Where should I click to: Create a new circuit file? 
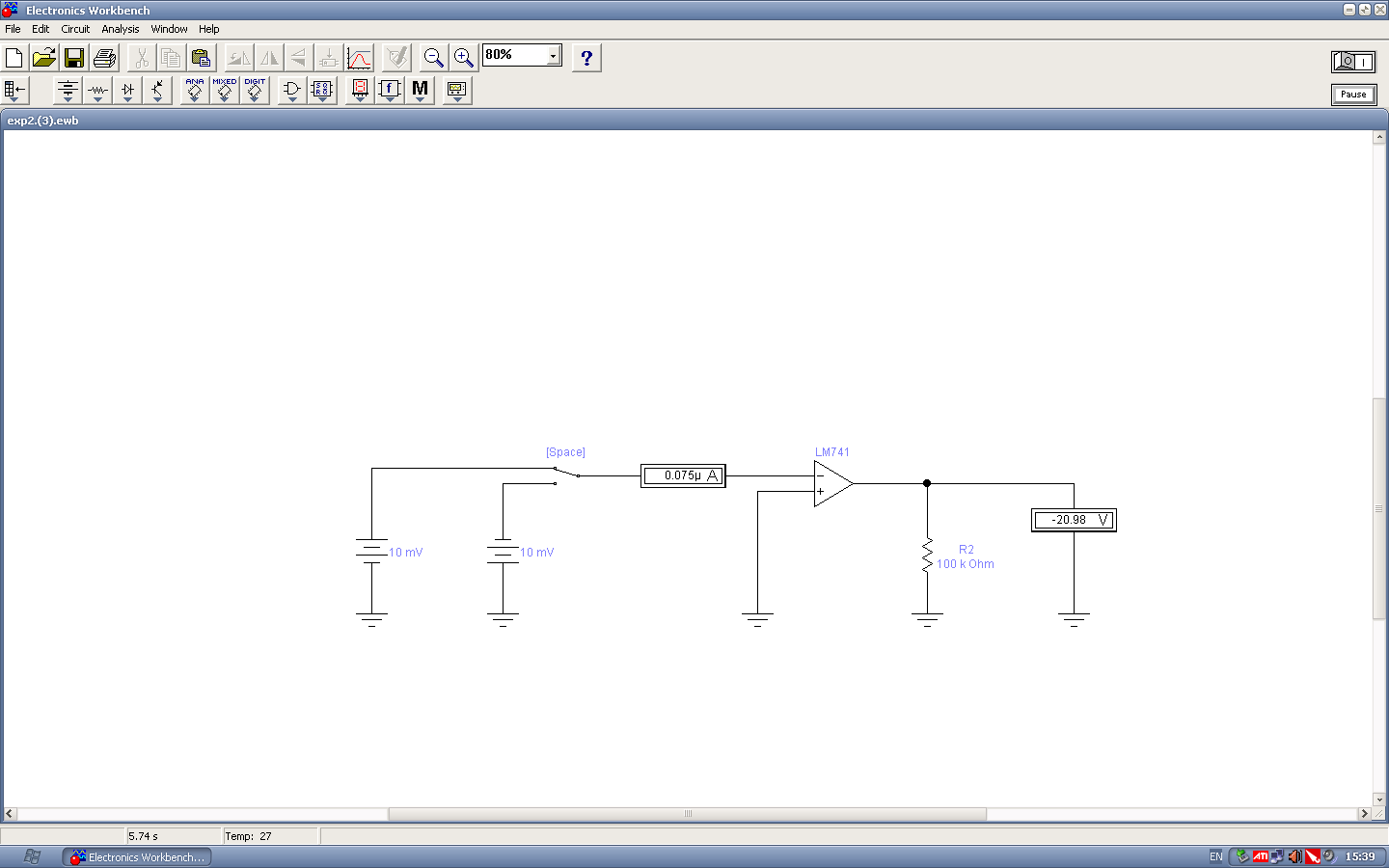click(x=14, y=58)
